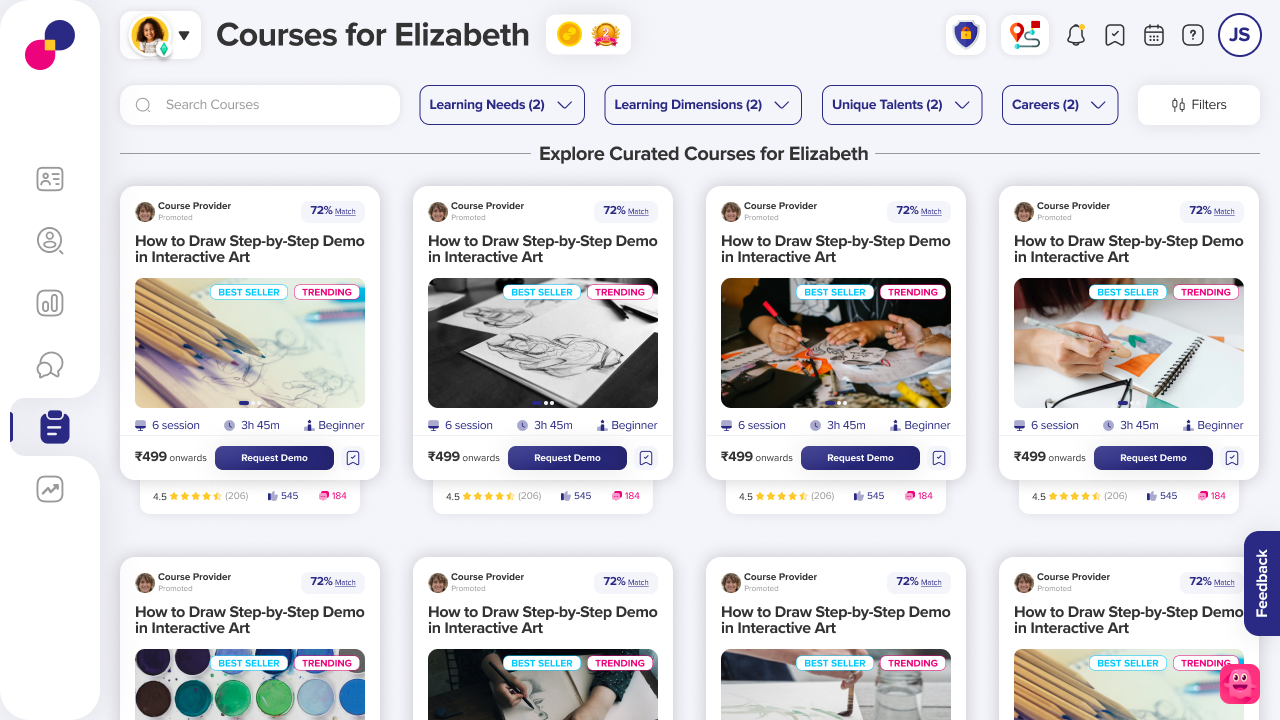Image resolution: width=1280 pixels, height=720 pixels.
Task: Open the shield lock icon
Action: (x=966, y=35)
